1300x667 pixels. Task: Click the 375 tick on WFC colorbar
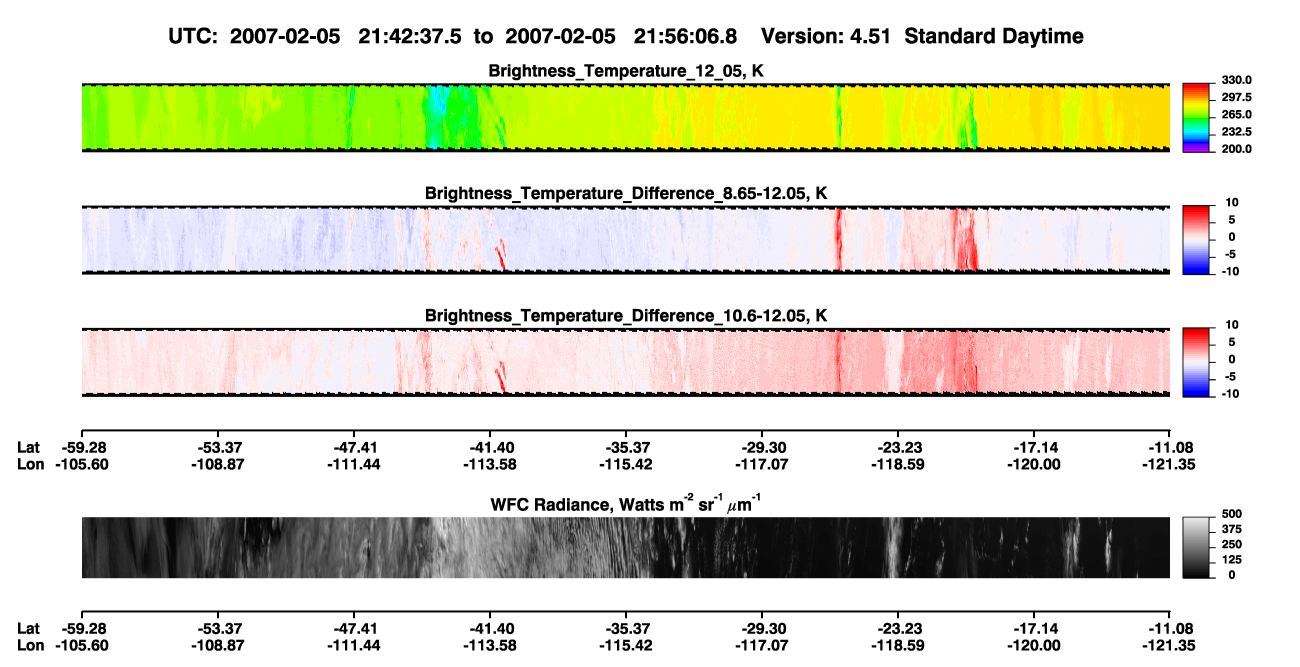tap(1231, 529)
